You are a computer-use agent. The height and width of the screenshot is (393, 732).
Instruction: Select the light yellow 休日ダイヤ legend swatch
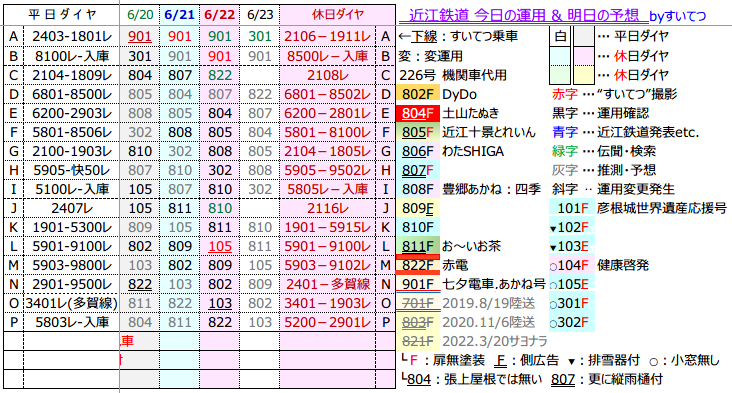[x=583, y=75]
